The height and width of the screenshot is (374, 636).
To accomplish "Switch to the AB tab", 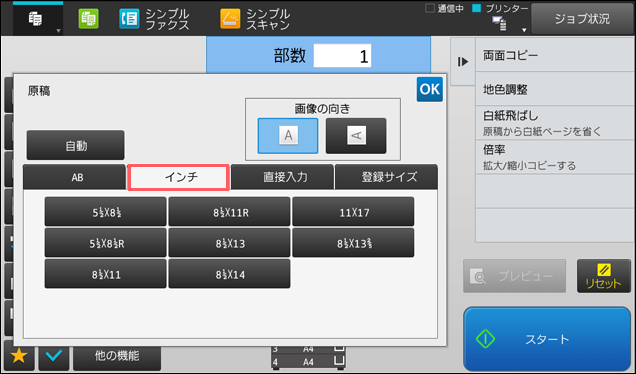I will coord(75,177).
